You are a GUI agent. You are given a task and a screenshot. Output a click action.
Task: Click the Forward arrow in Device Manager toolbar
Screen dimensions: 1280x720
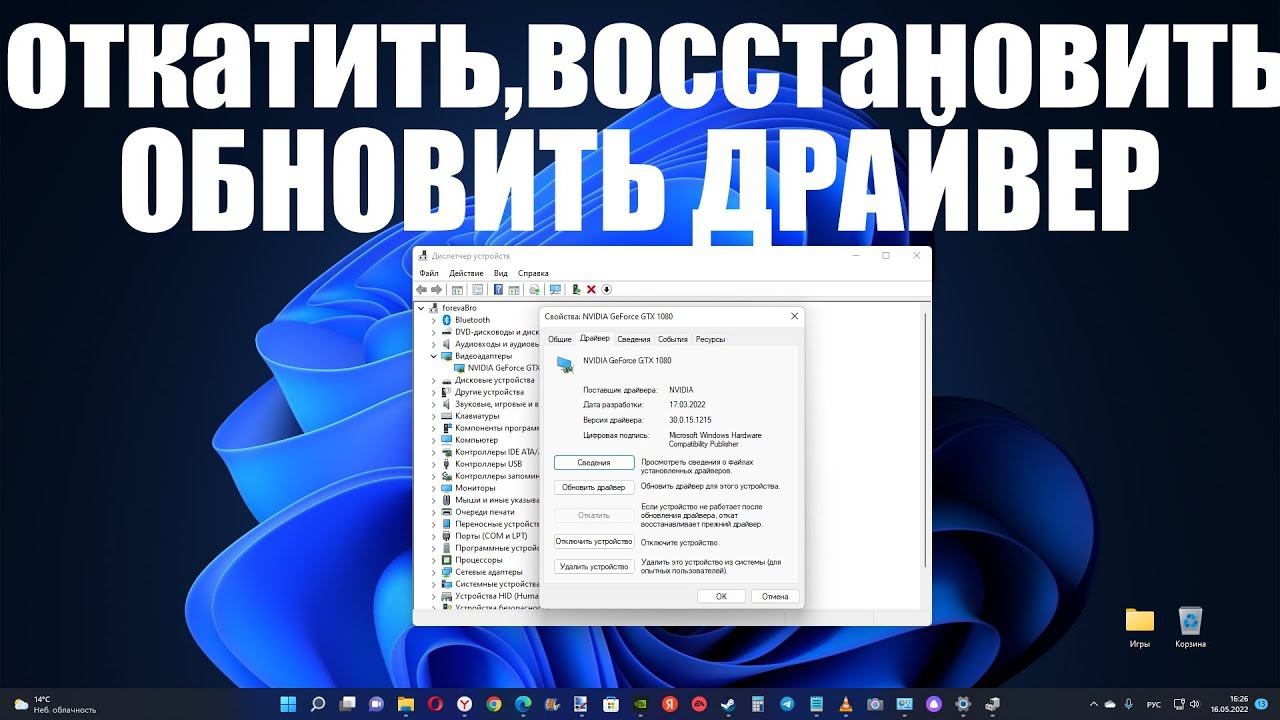[436, 290]
